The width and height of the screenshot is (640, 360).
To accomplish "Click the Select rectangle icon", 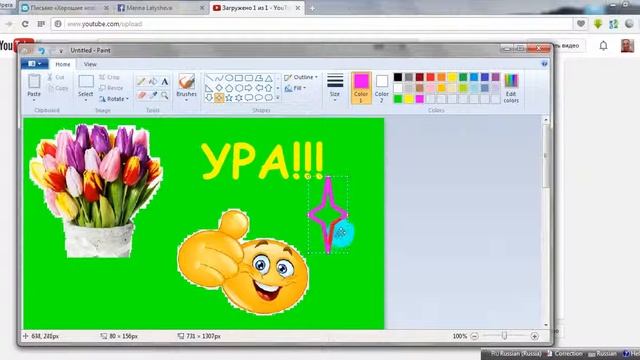I will [x=86, y=81].
